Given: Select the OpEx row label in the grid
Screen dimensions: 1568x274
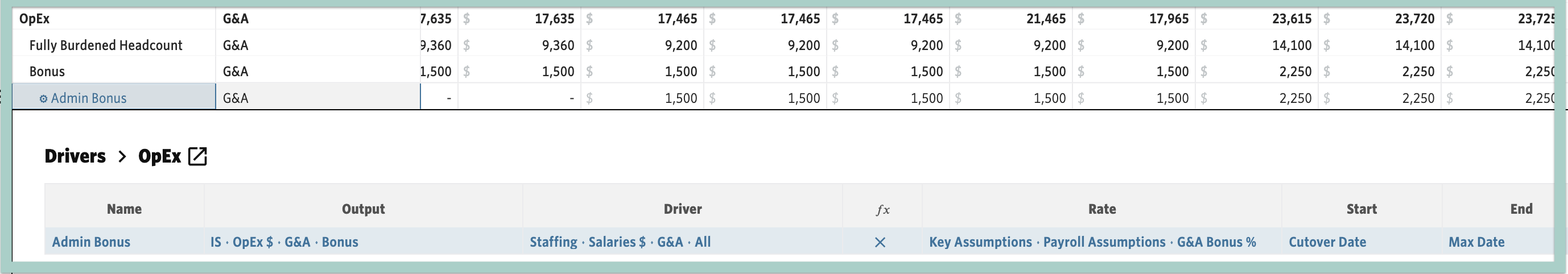Looking at the screenshot, I should [x=35, y=19].
